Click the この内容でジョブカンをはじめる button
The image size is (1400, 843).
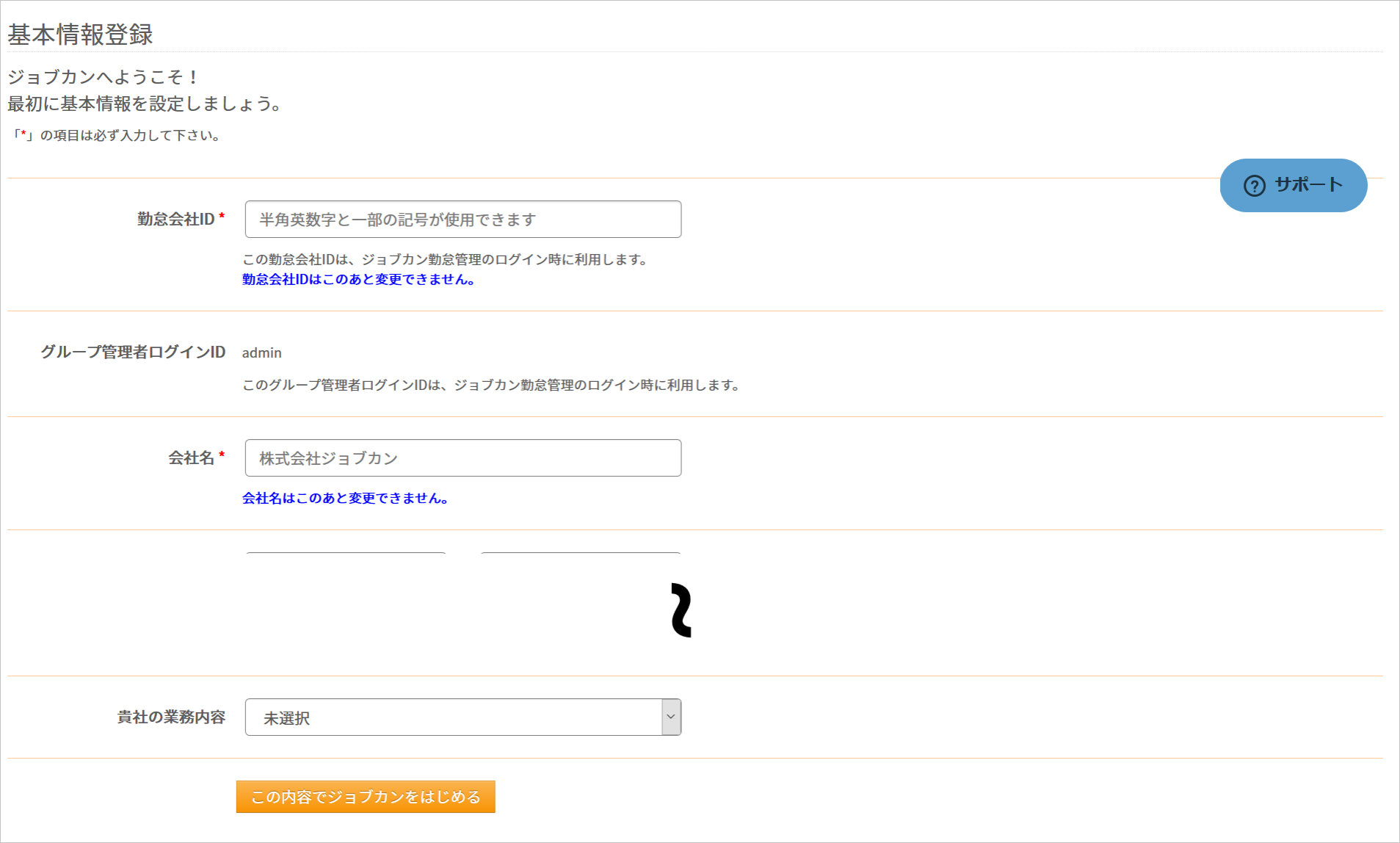pyautogui.click(x=366, y=797)
